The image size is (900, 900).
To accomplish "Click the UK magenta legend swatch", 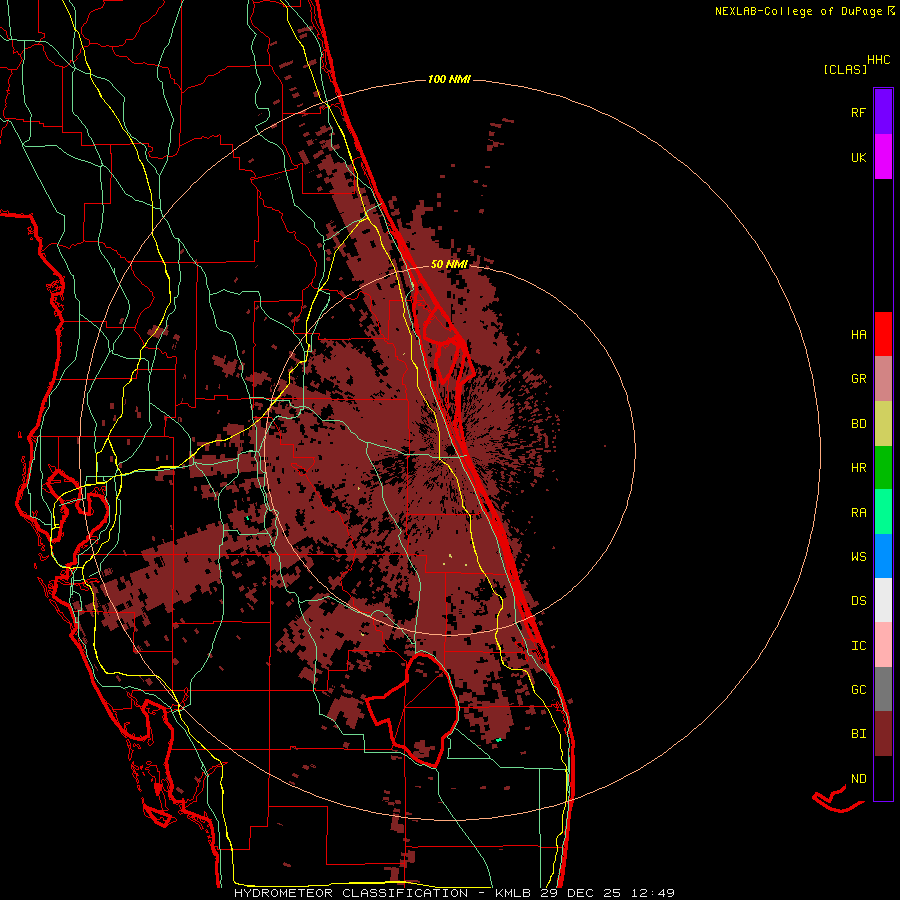I will point(883,156).
